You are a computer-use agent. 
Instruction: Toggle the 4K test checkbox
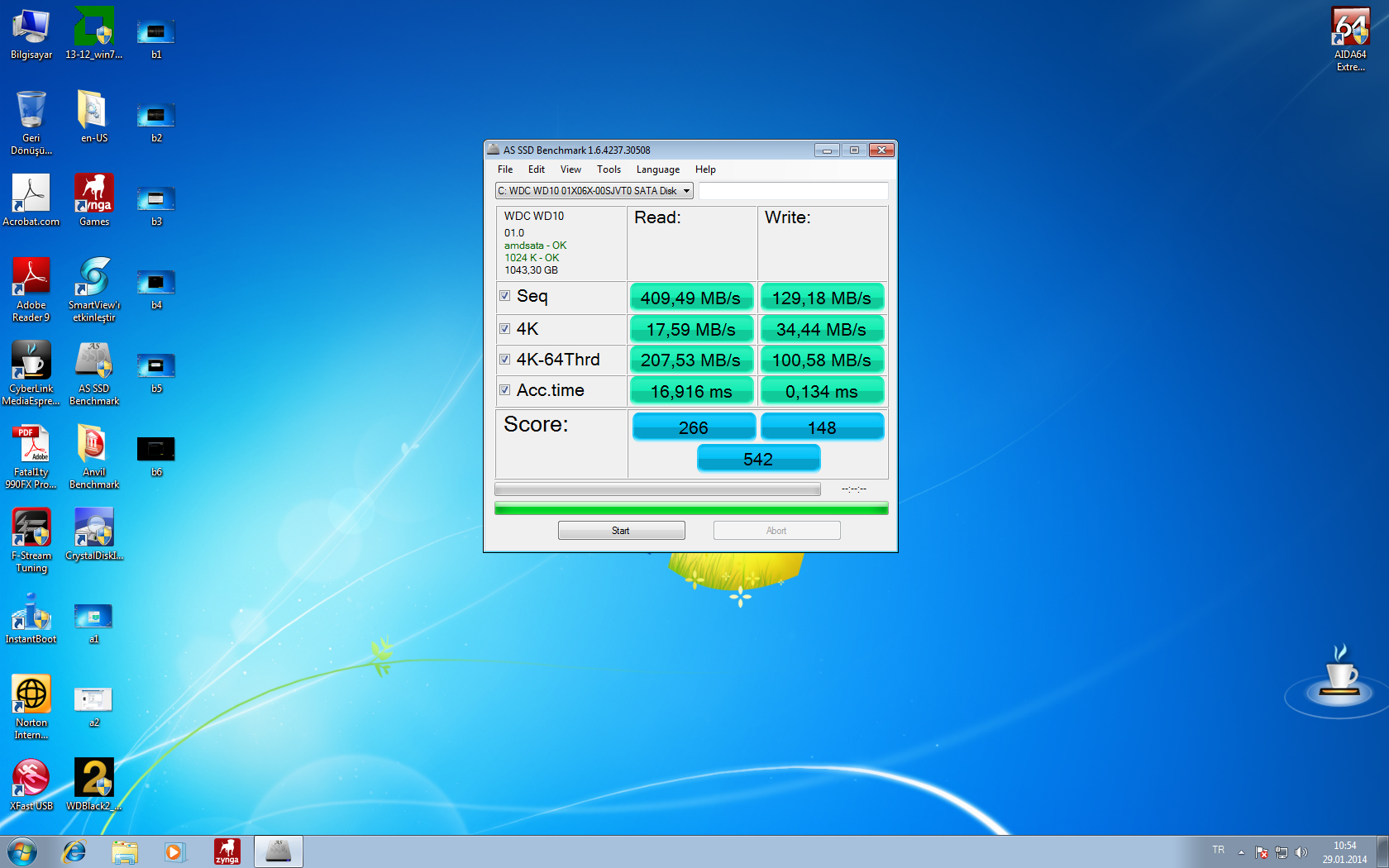click(x=504, y=329)
